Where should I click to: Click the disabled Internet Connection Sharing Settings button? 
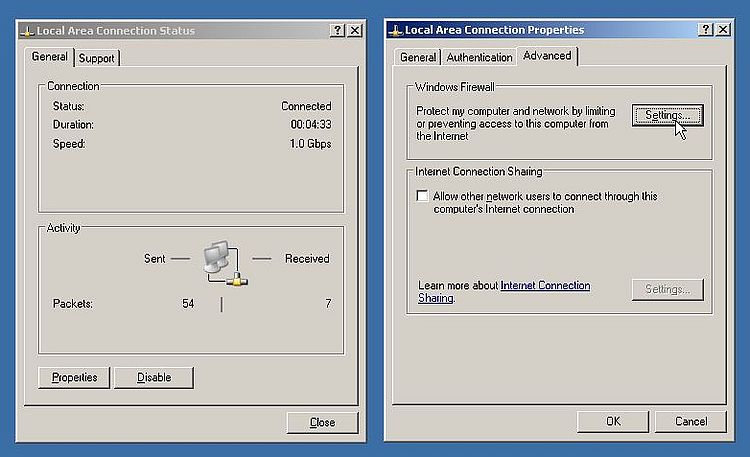click(667, 290)
